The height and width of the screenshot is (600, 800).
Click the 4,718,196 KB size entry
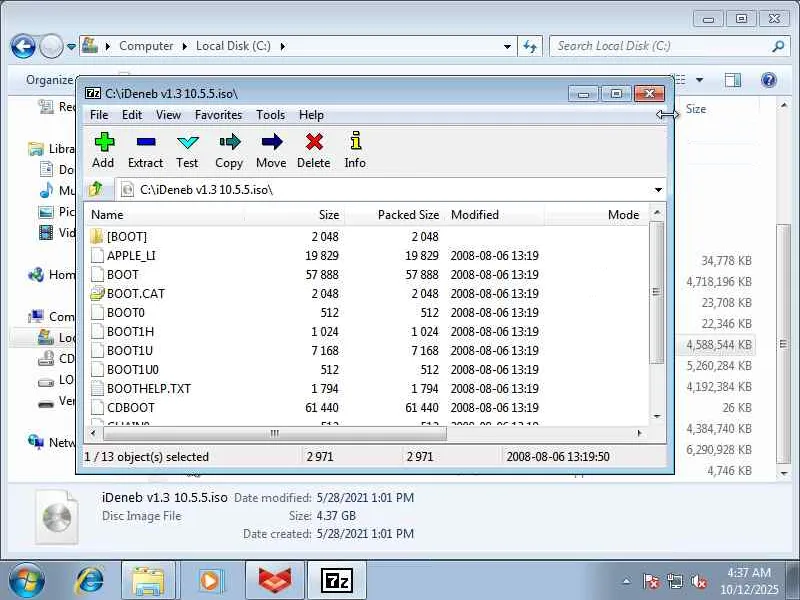[719, 282]
